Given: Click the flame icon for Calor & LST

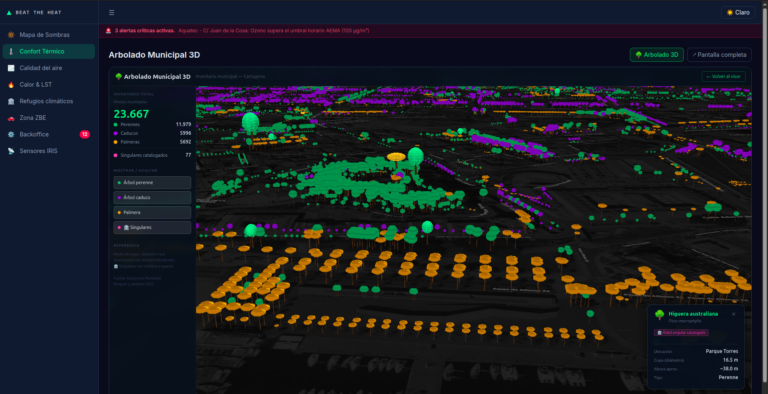Looking at the screenshot, I should (x=11, y=85).
